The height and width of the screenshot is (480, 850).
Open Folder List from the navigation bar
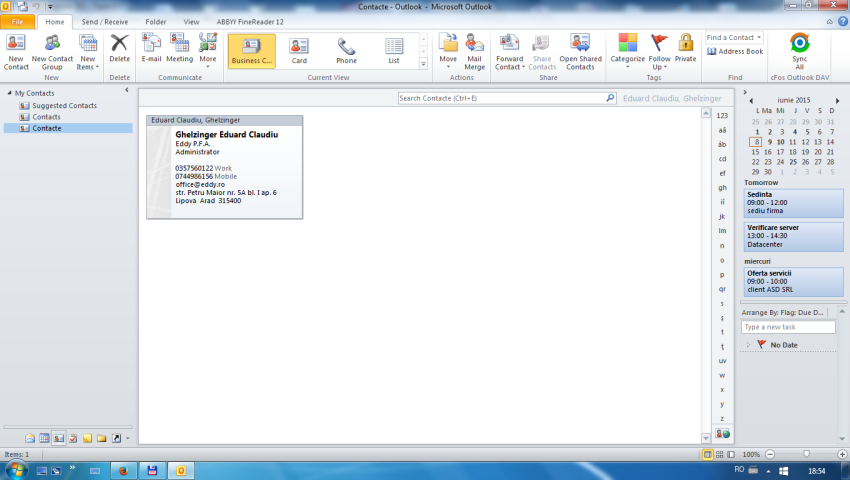(x=102, y=438)
